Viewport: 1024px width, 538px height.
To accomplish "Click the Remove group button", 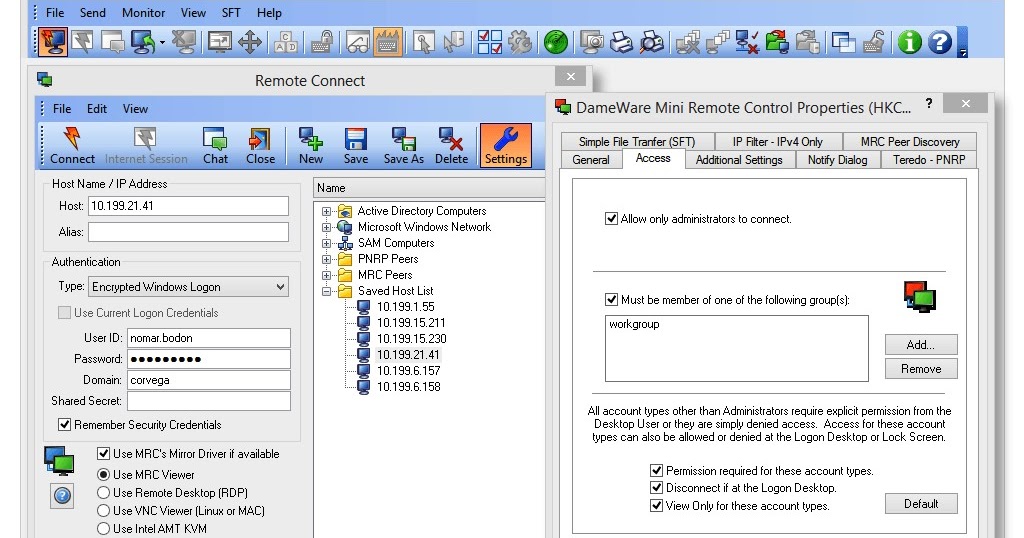I will click(921, 369).
